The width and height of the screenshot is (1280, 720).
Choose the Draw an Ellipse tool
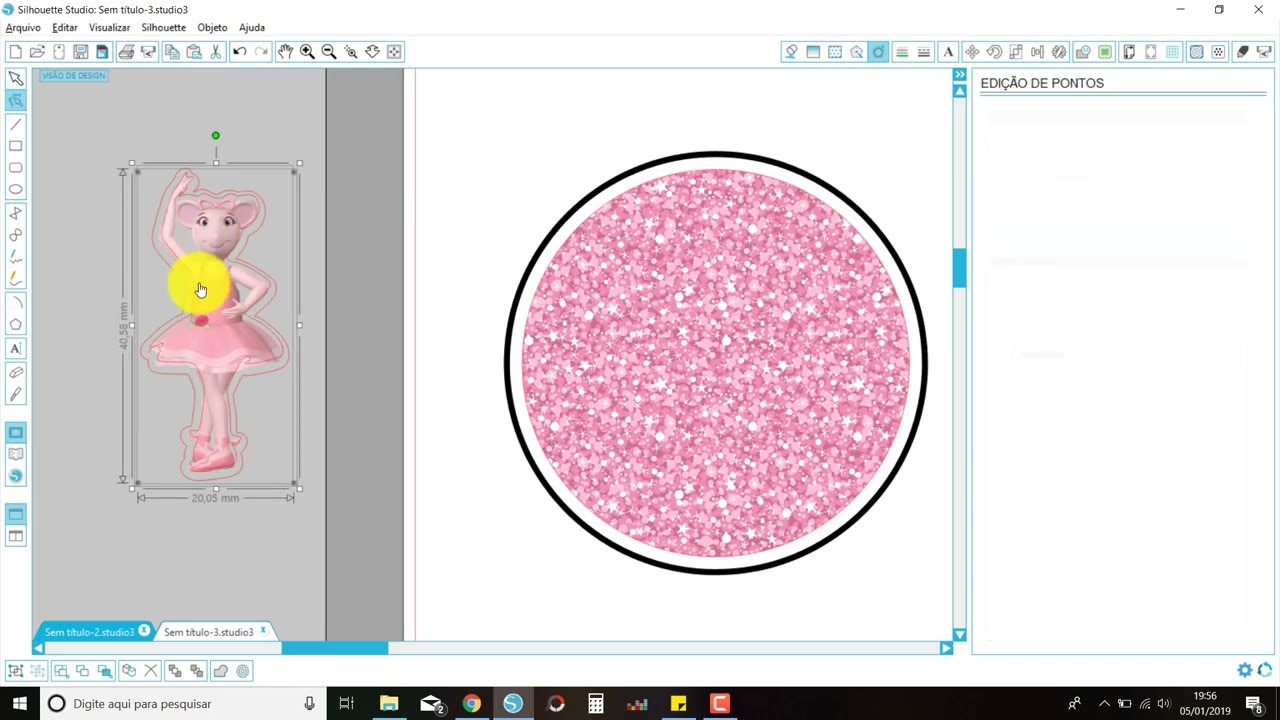[16, 190]
